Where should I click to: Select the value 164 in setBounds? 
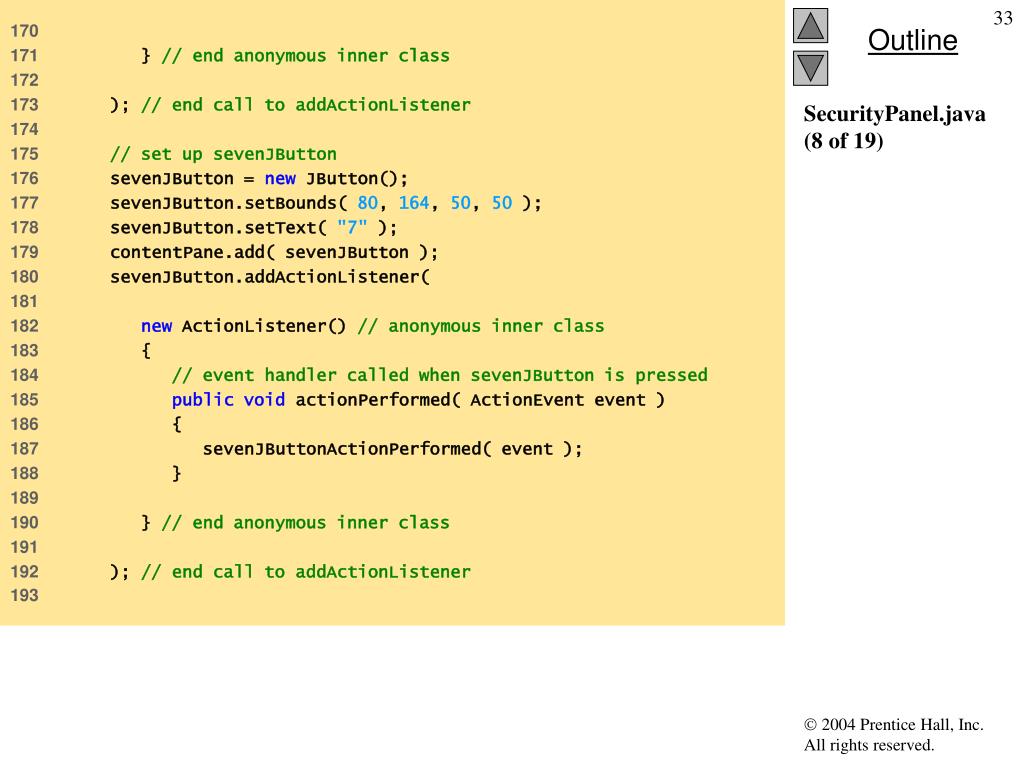pos(414,203)
